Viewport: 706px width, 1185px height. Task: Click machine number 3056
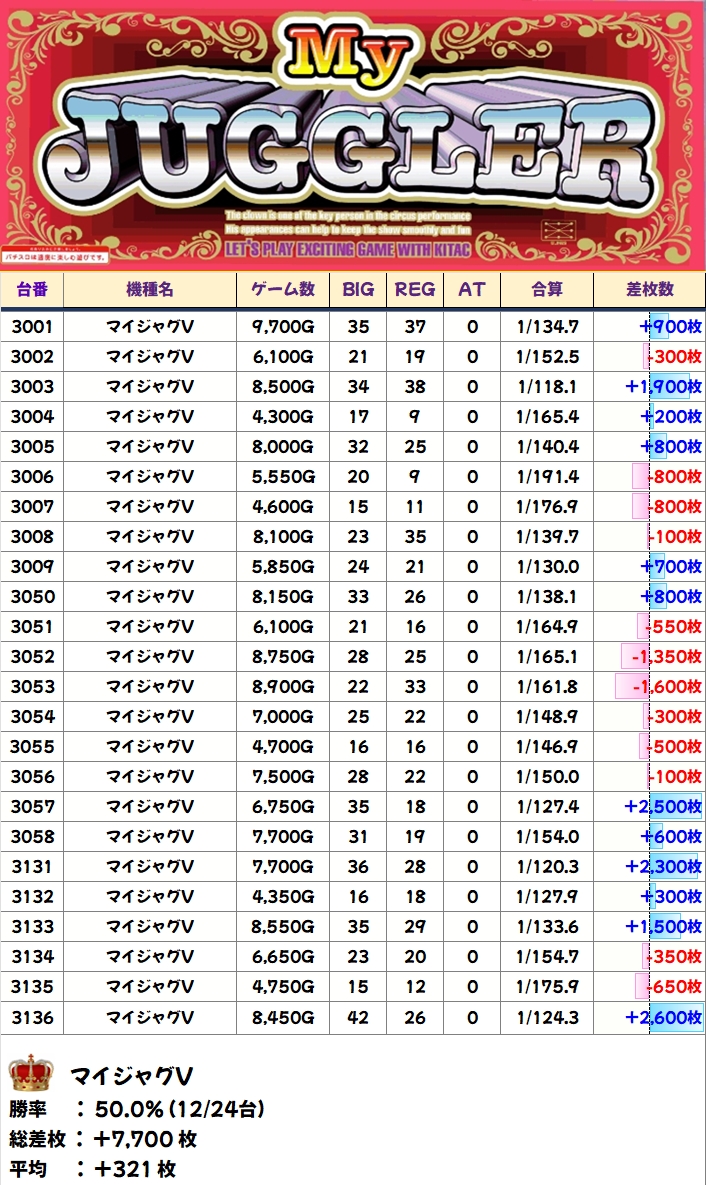click(32, 777)
